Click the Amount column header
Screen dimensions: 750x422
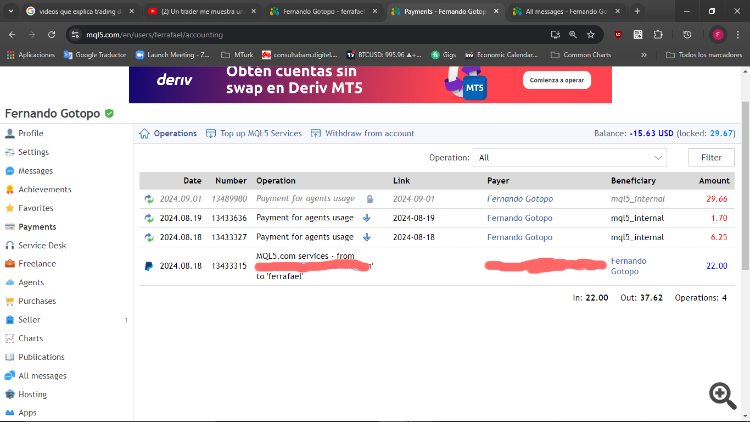(x=714, y=181)
